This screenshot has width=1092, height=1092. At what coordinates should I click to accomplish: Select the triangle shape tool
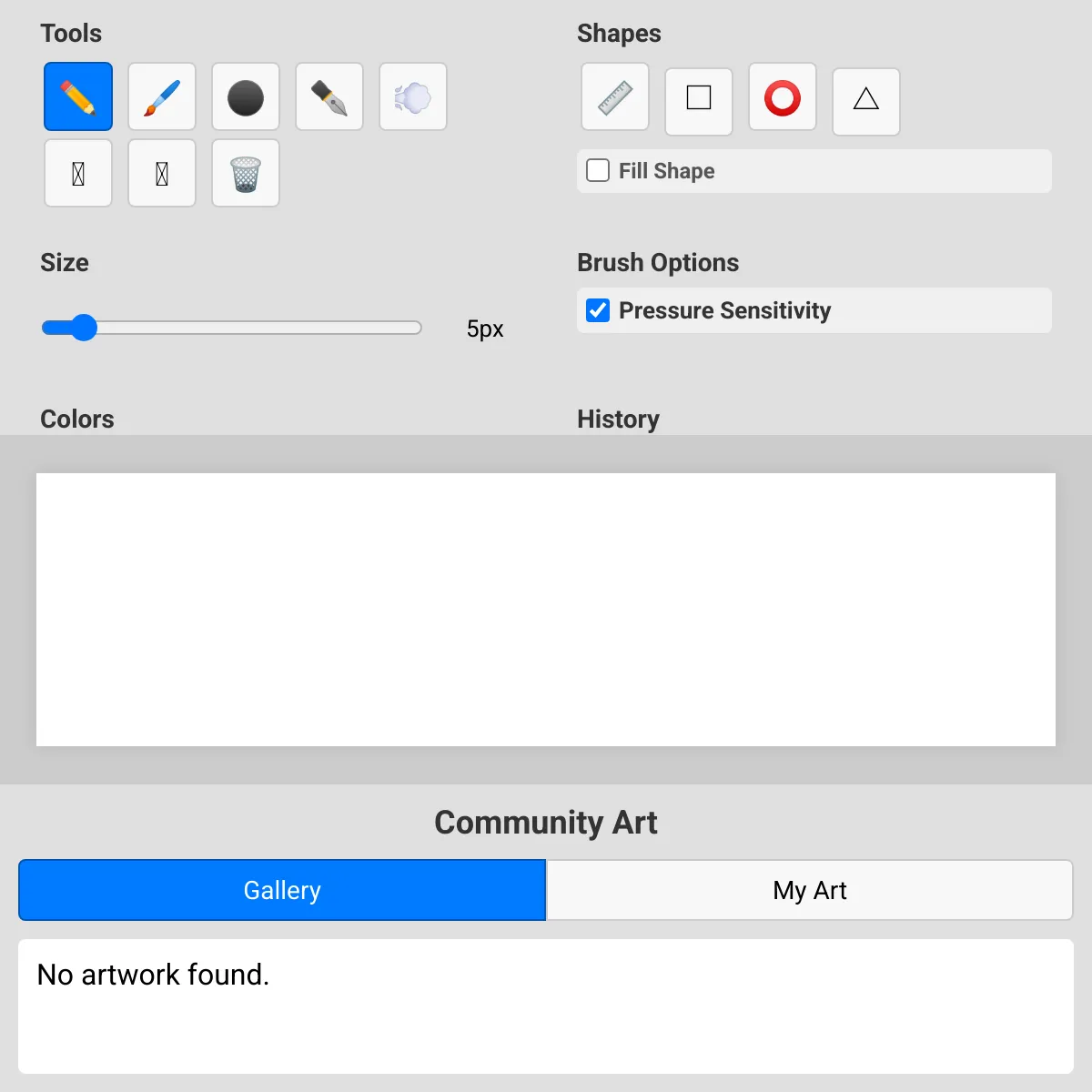(866, 101)
